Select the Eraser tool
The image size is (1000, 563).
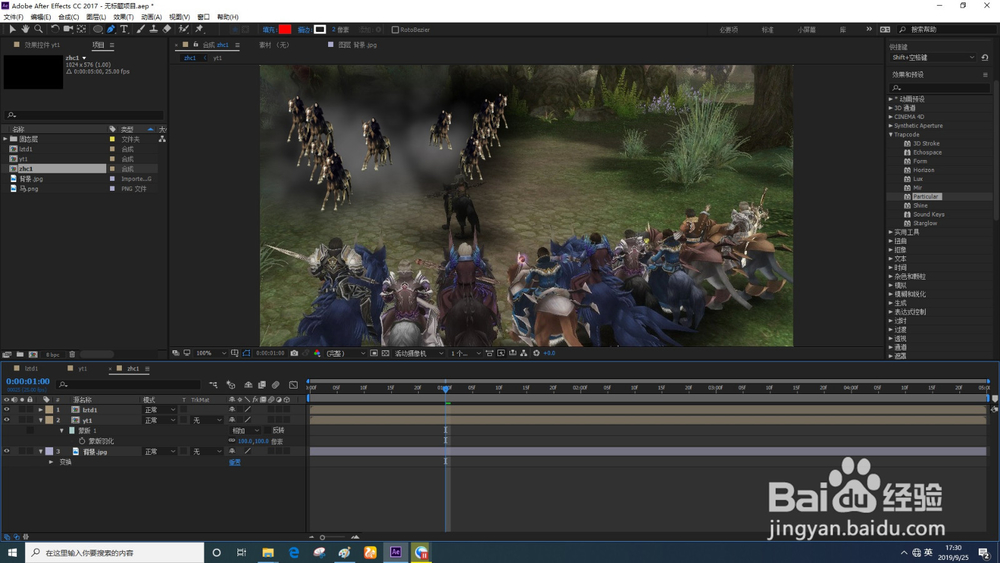point(167,29)
